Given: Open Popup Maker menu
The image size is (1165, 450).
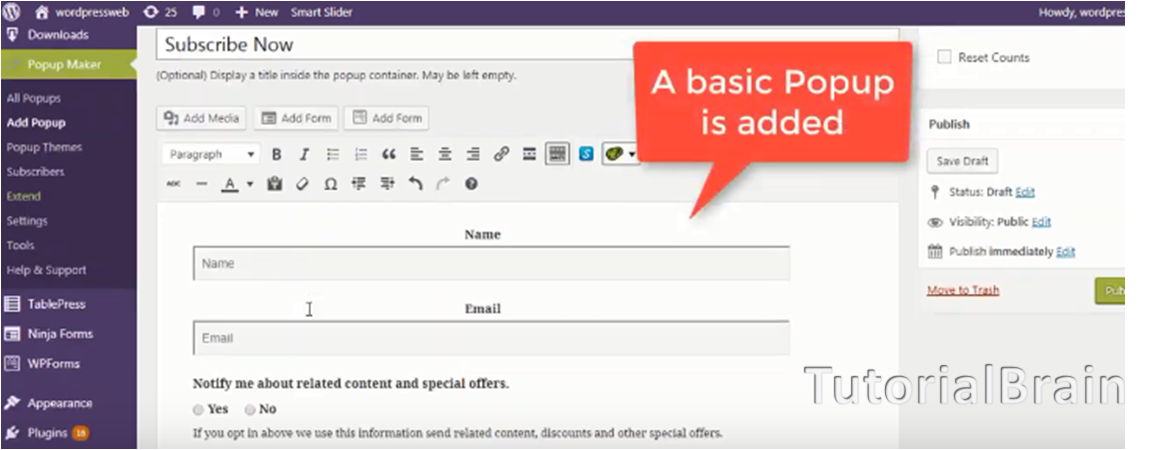Looking at the screenshot, I should click(68, 65).
